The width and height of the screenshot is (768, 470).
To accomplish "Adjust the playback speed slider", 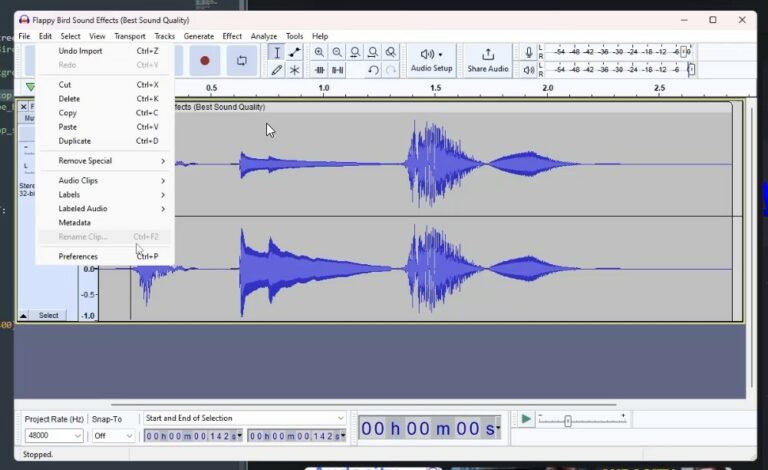I will (568, 421).
